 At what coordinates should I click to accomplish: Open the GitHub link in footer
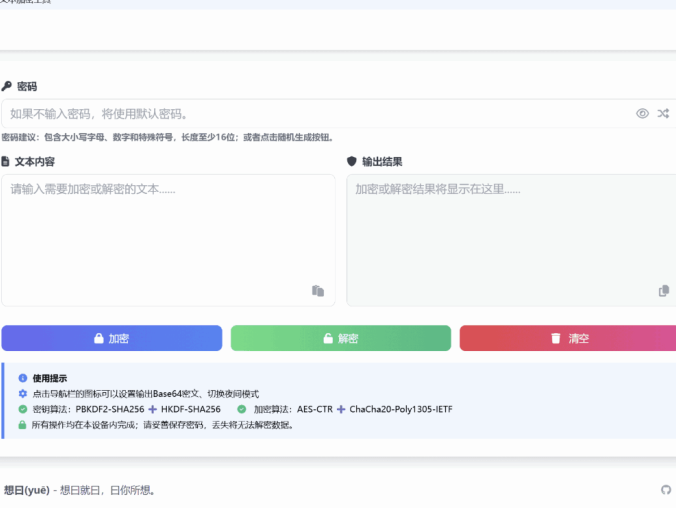(666, 490)
